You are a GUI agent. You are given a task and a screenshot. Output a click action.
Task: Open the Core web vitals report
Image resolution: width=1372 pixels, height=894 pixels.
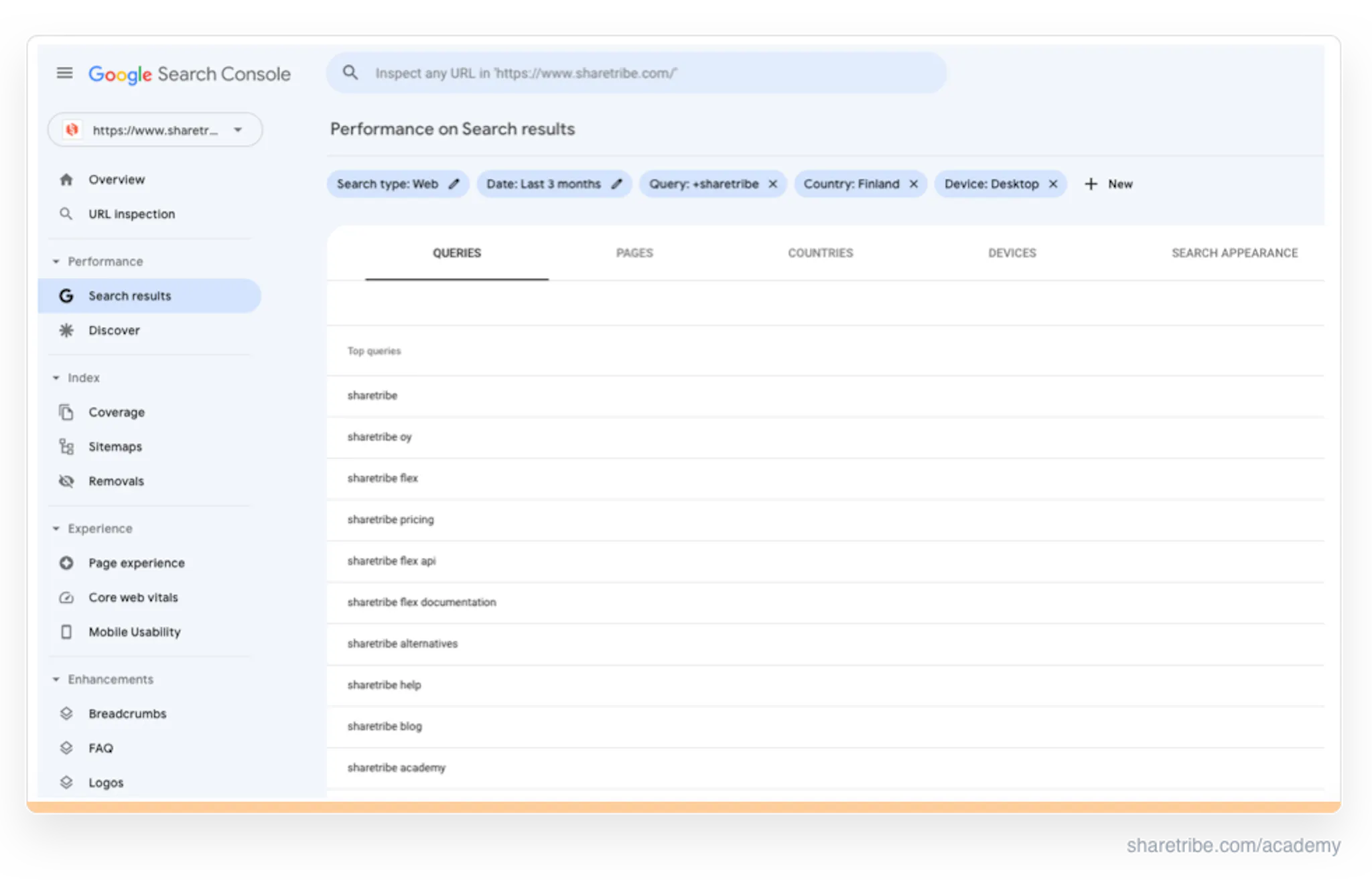click(133, 597)
